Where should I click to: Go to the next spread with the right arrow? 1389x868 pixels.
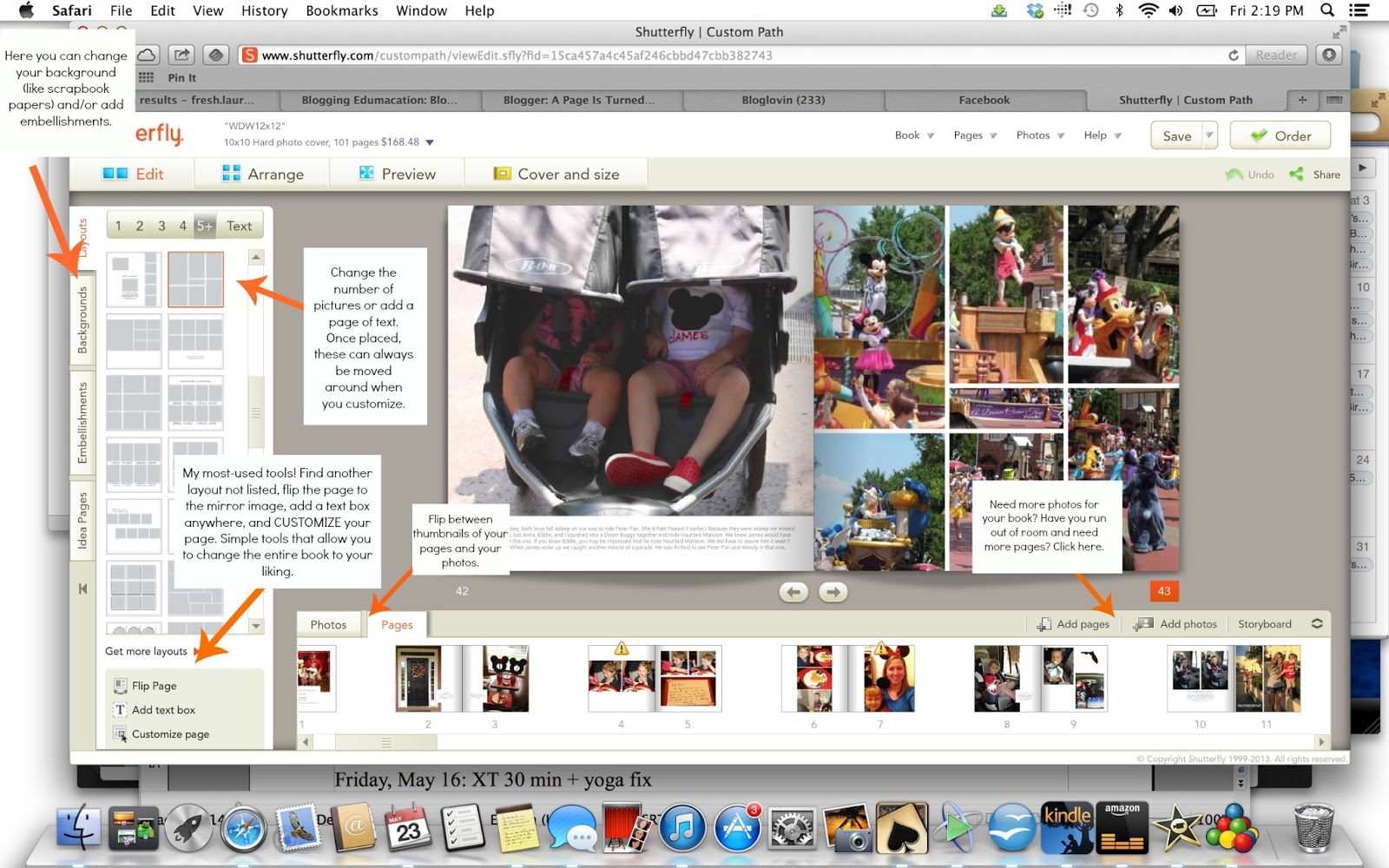[833, 592]
